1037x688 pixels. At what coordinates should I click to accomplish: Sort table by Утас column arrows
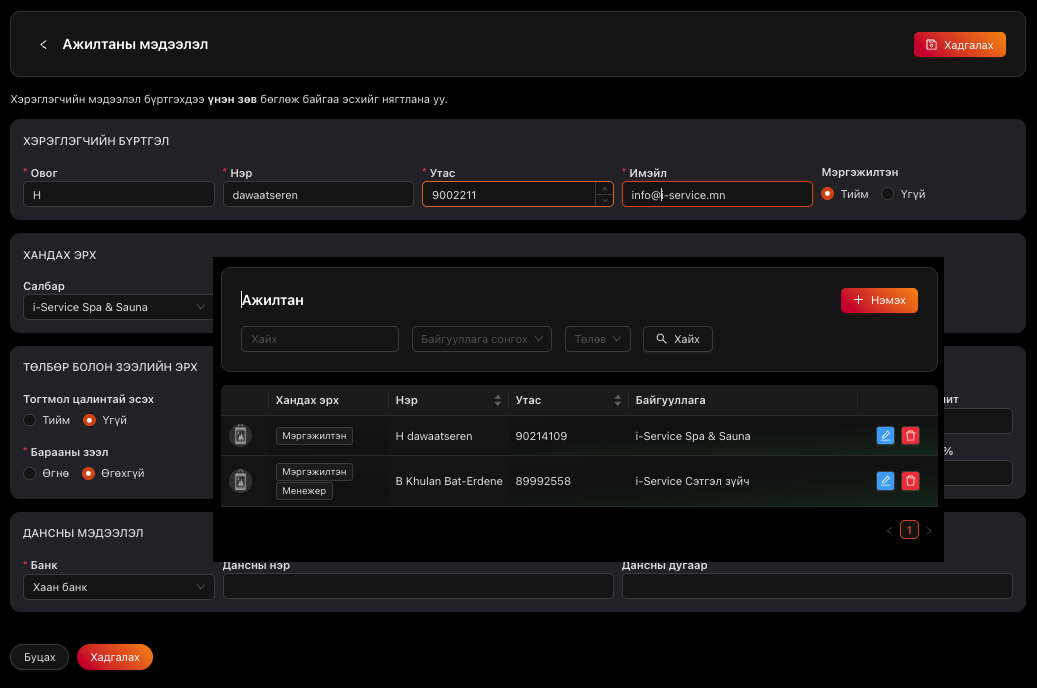(618, 400)
